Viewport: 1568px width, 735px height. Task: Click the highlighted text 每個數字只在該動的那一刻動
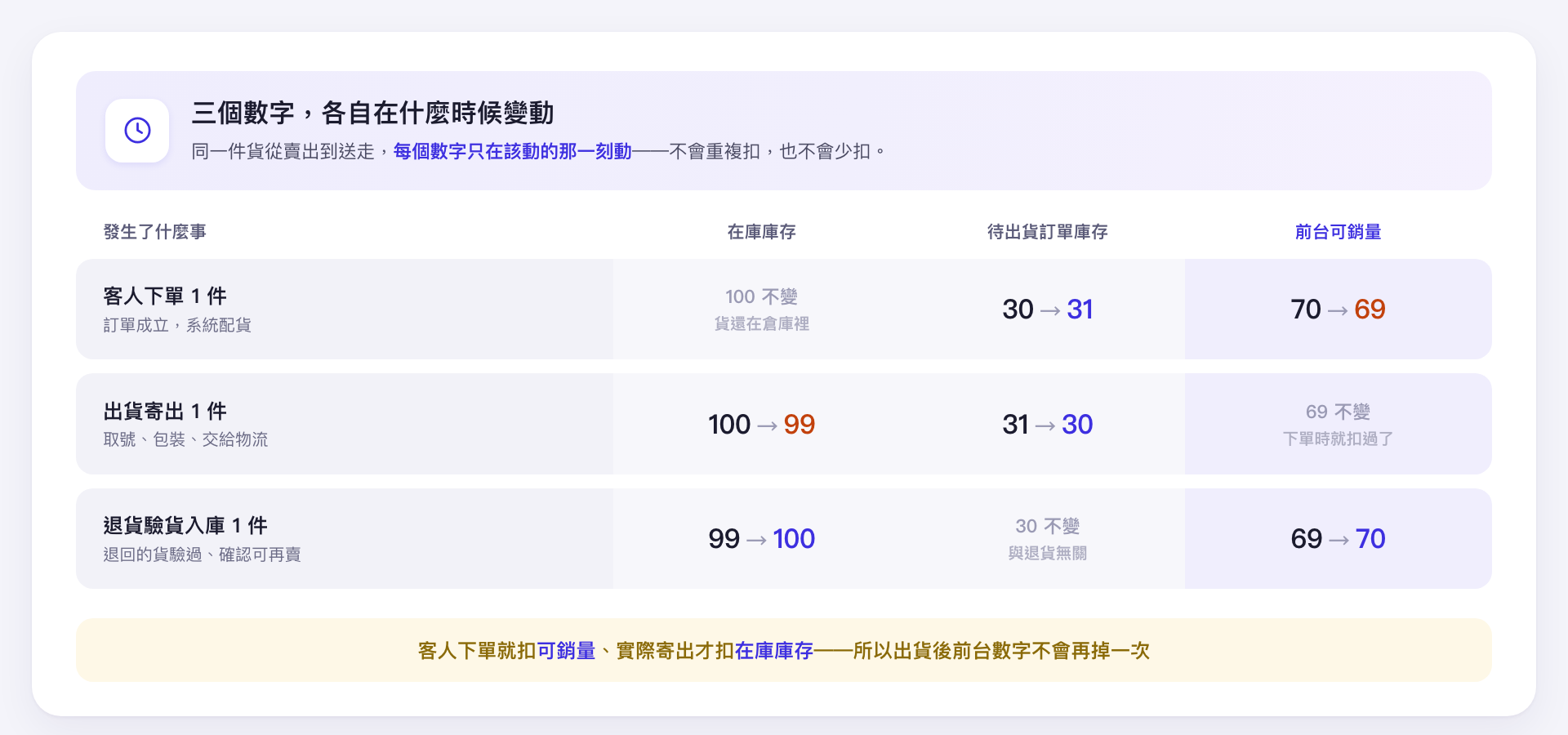click(513, 151)
